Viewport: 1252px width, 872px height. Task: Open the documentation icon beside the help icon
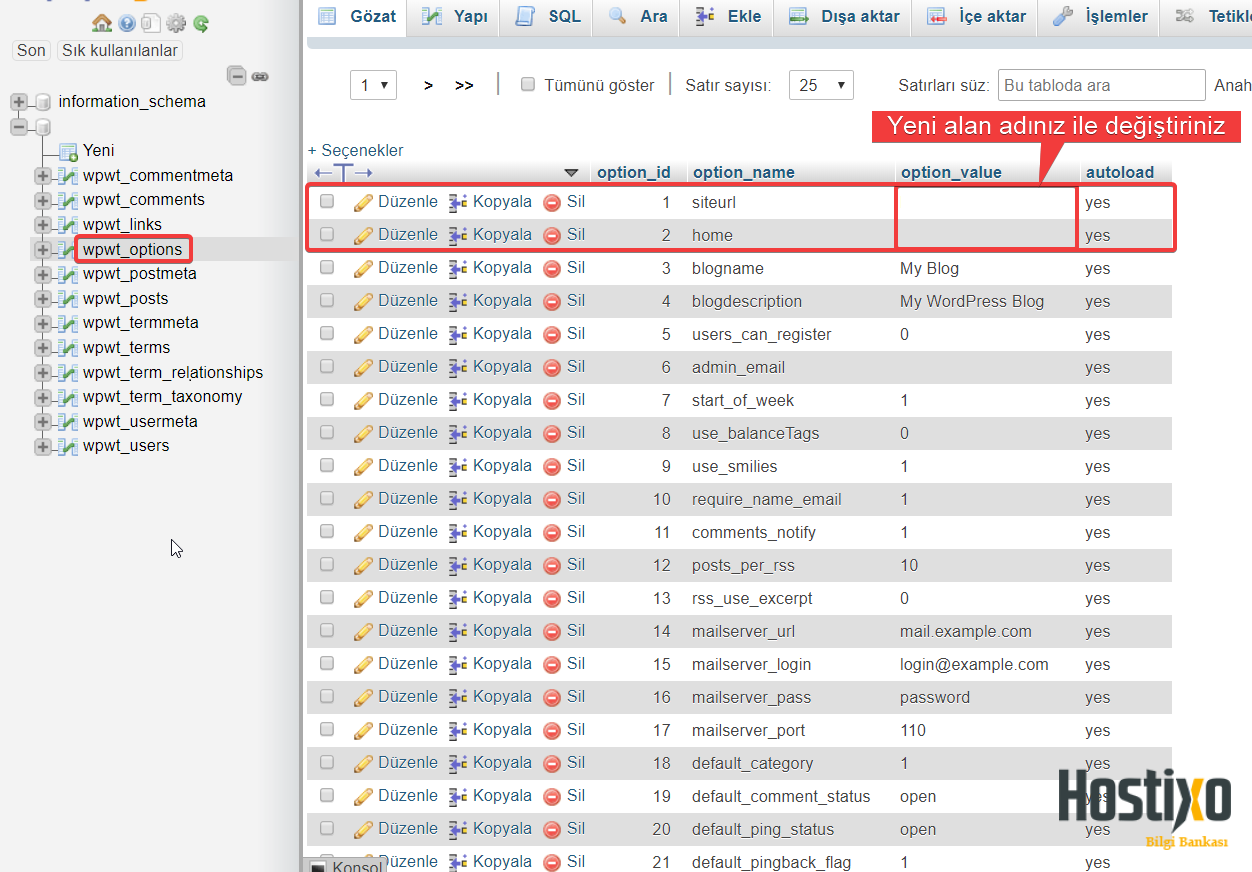tap(151, 23)
